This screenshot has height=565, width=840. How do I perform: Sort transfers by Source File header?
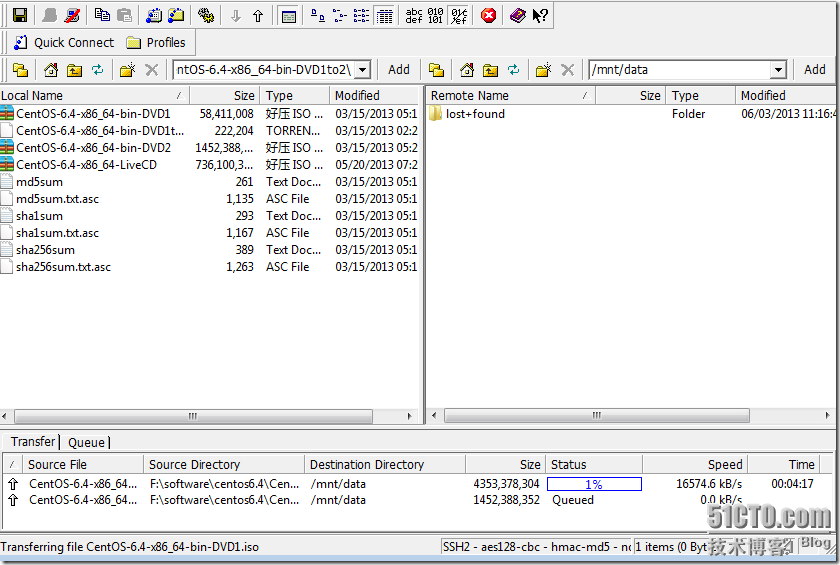coord(84,464)
